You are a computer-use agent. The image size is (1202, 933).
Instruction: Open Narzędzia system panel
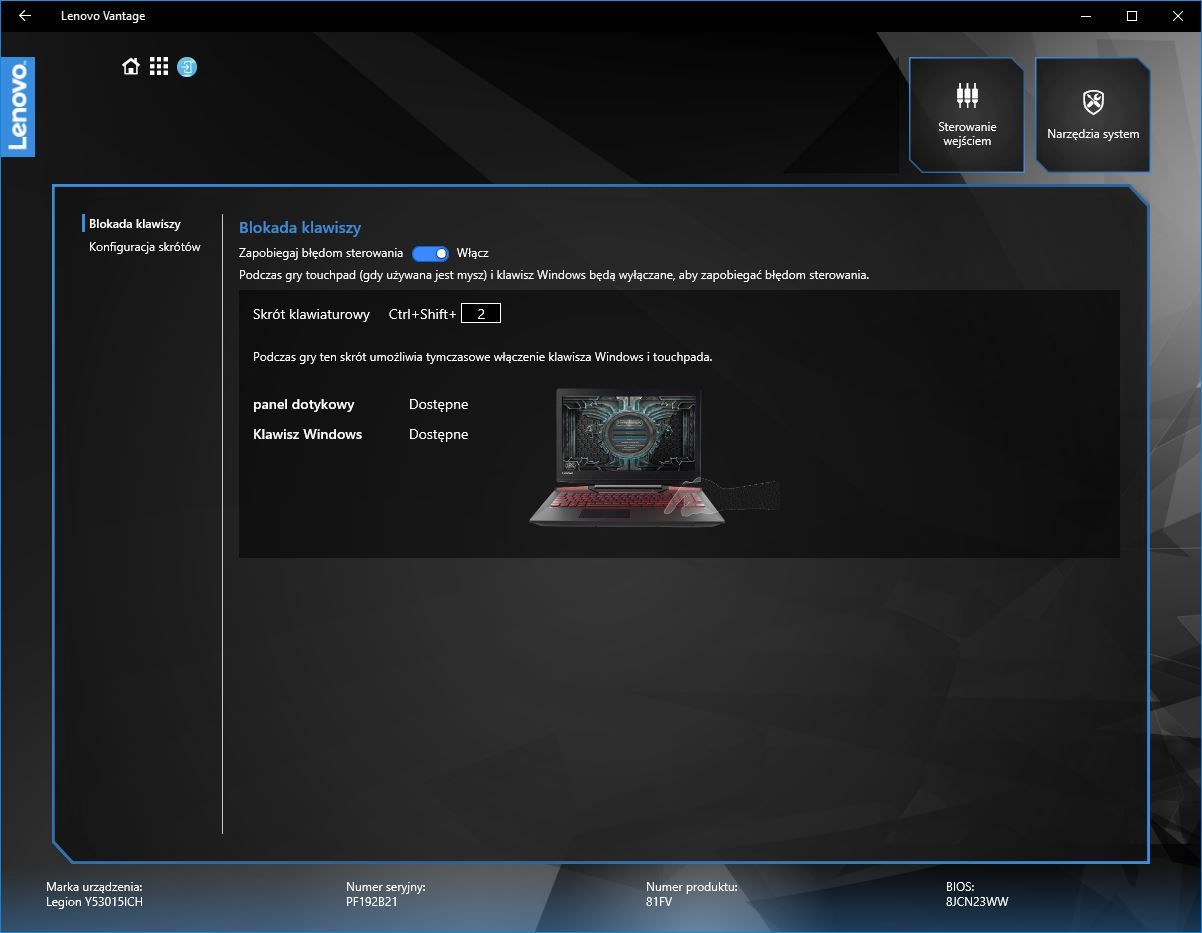[x=1092, y=114]
